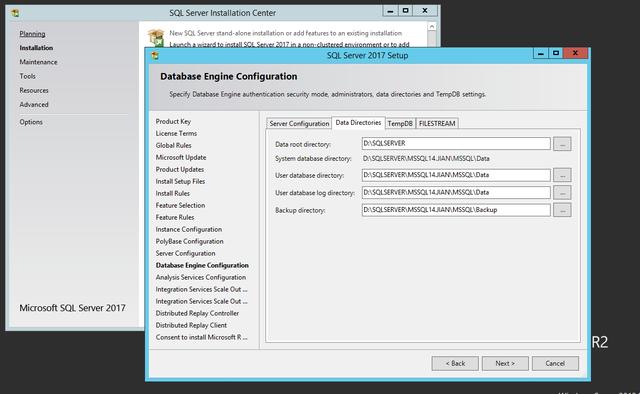Click the Back button
Image resolution: width=640 pixels, height=394 pixels.
click(455, 363)
